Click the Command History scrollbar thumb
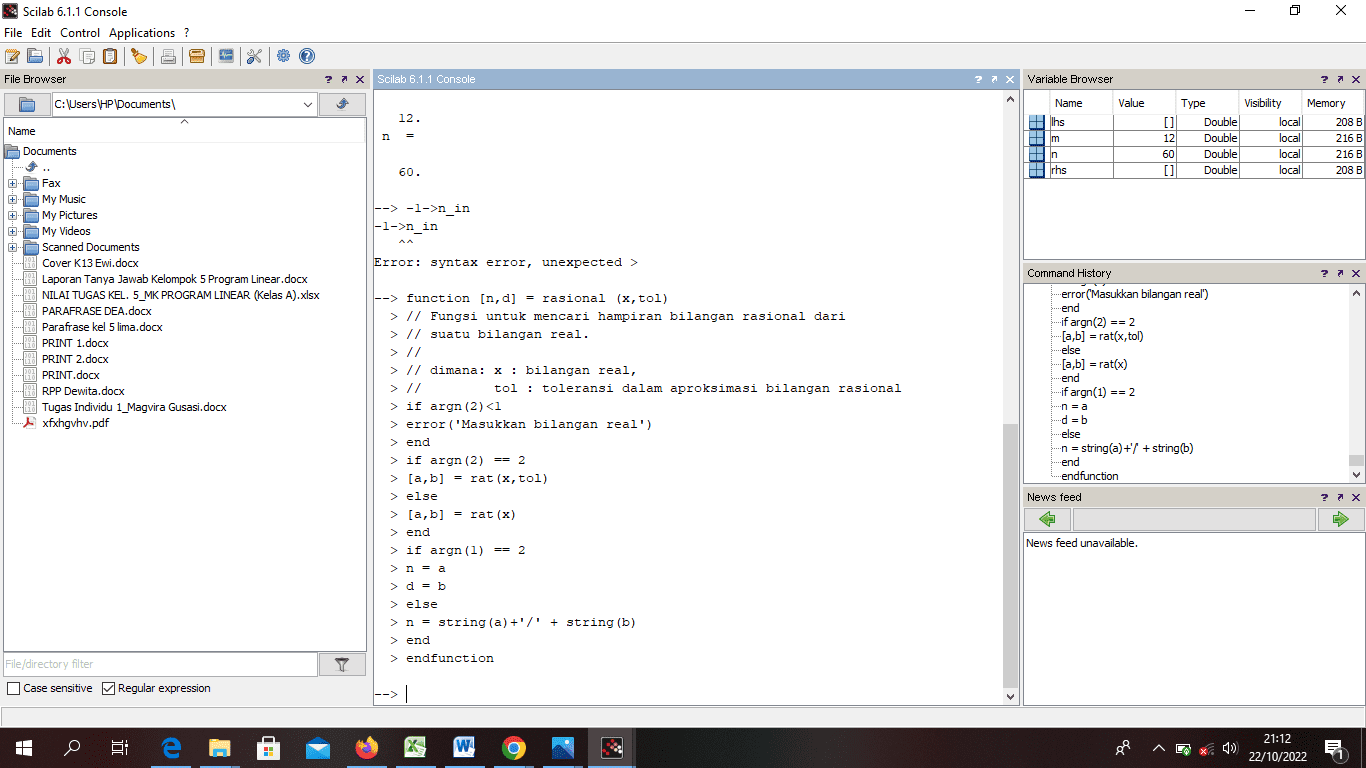The height and width of the screenshot is (768, 1366). coord(1356,461)
